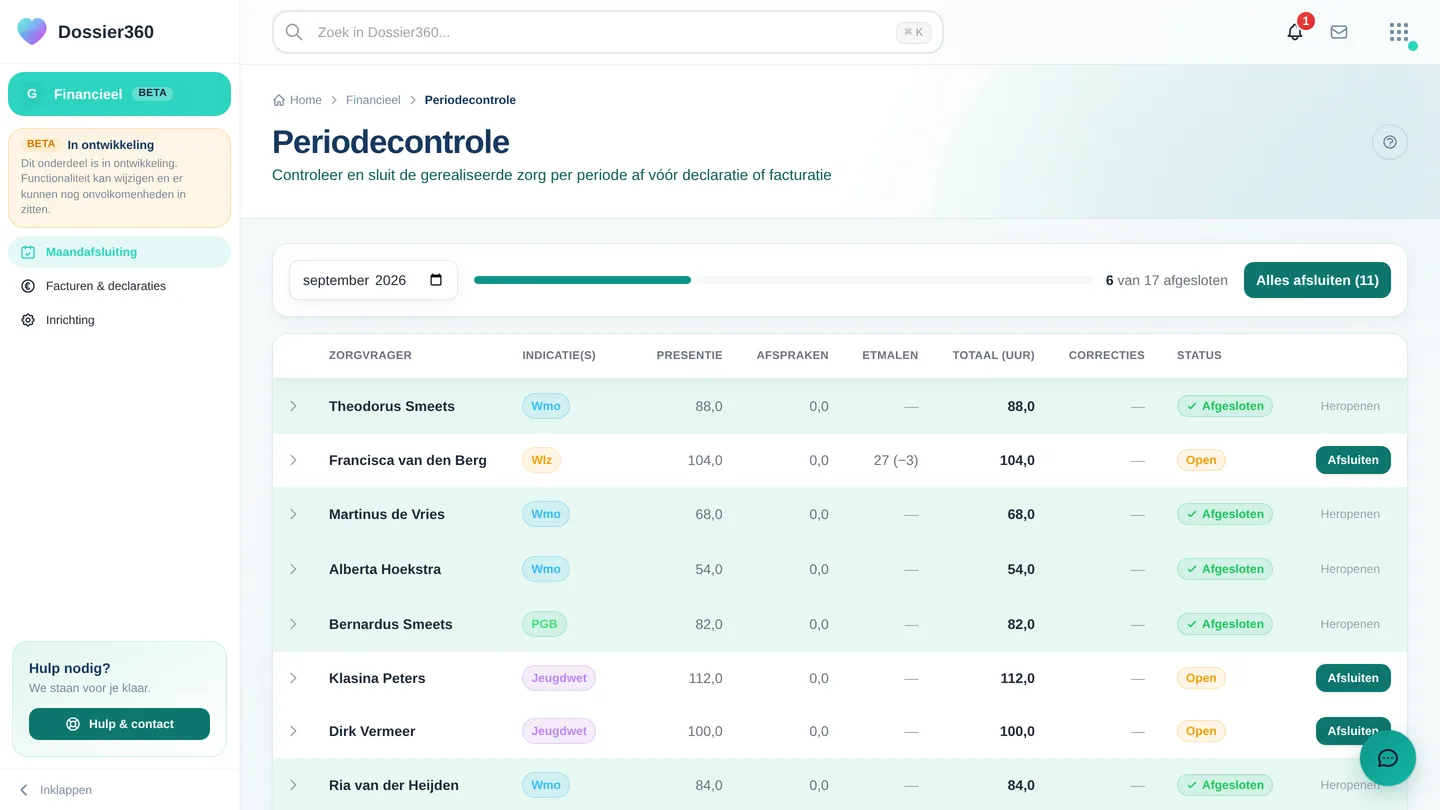Reopen Theodorus Smeets period
The height and width of the screenshot is (810, 1440).
pos(1350,406)
